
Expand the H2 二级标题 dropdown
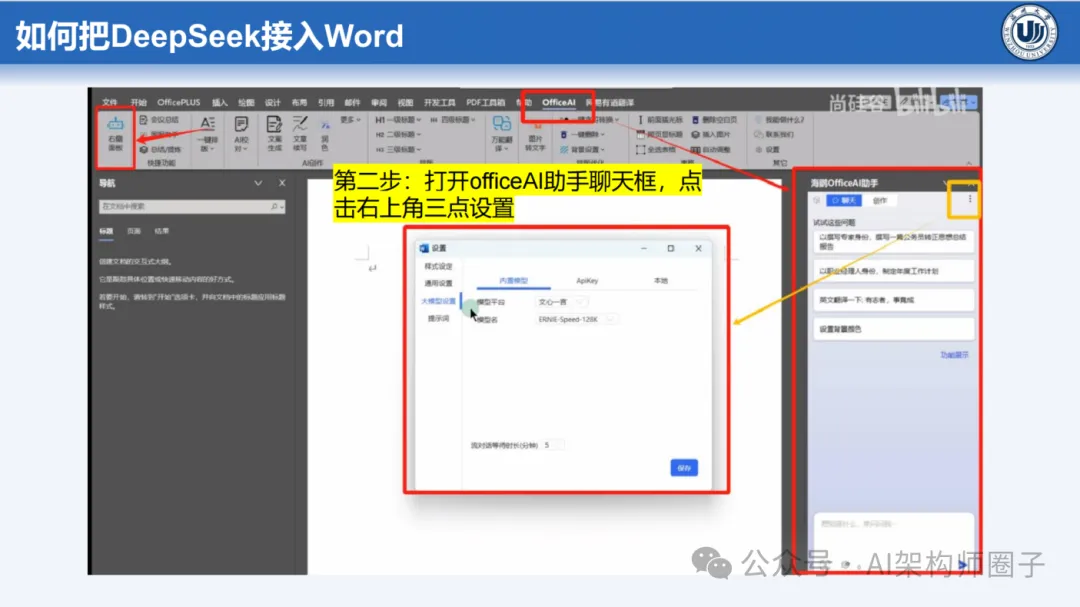(x=398, y=135)
